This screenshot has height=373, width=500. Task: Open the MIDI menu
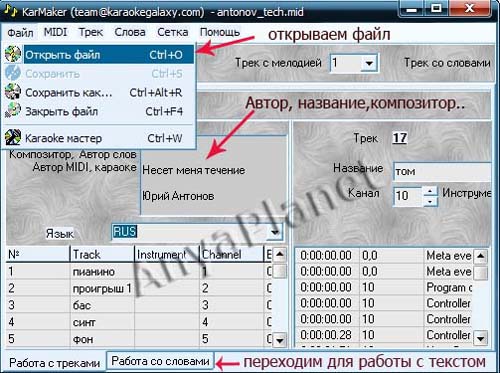(55, 32)
